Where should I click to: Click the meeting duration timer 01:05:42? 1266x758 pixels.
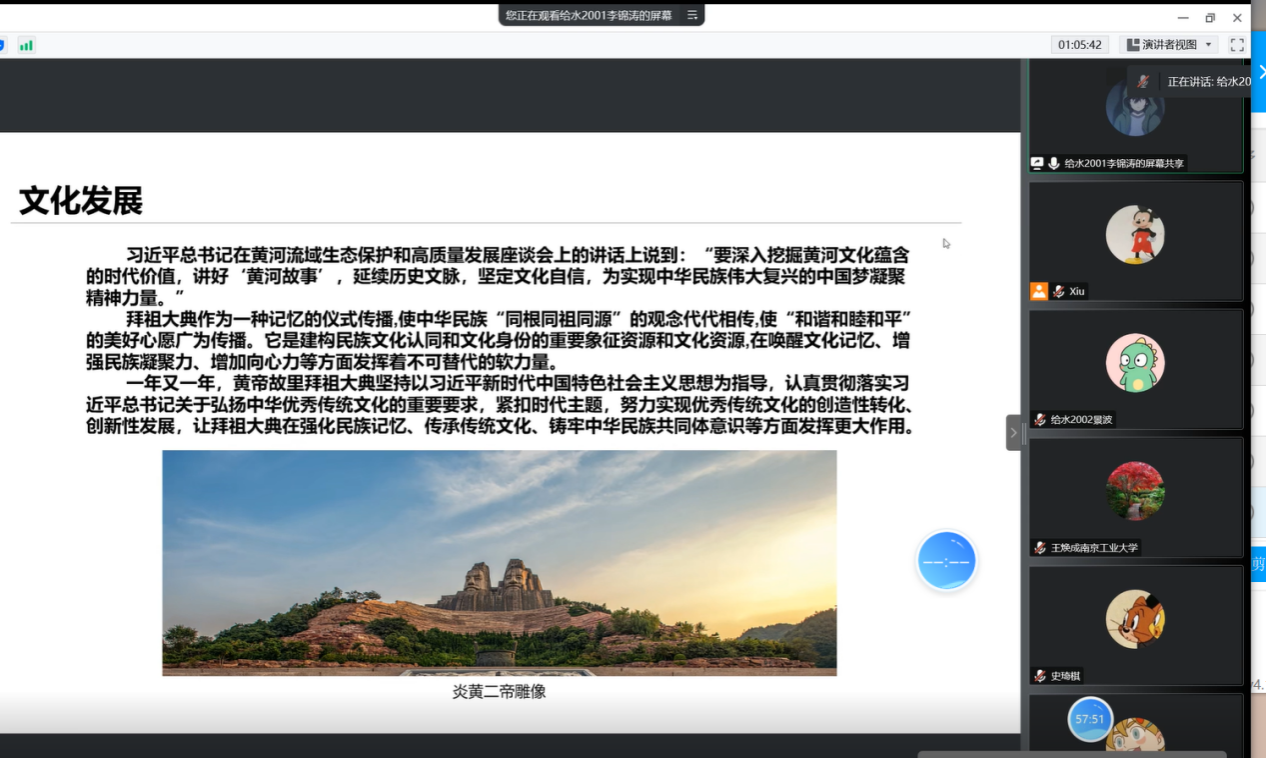(1080, 45)
